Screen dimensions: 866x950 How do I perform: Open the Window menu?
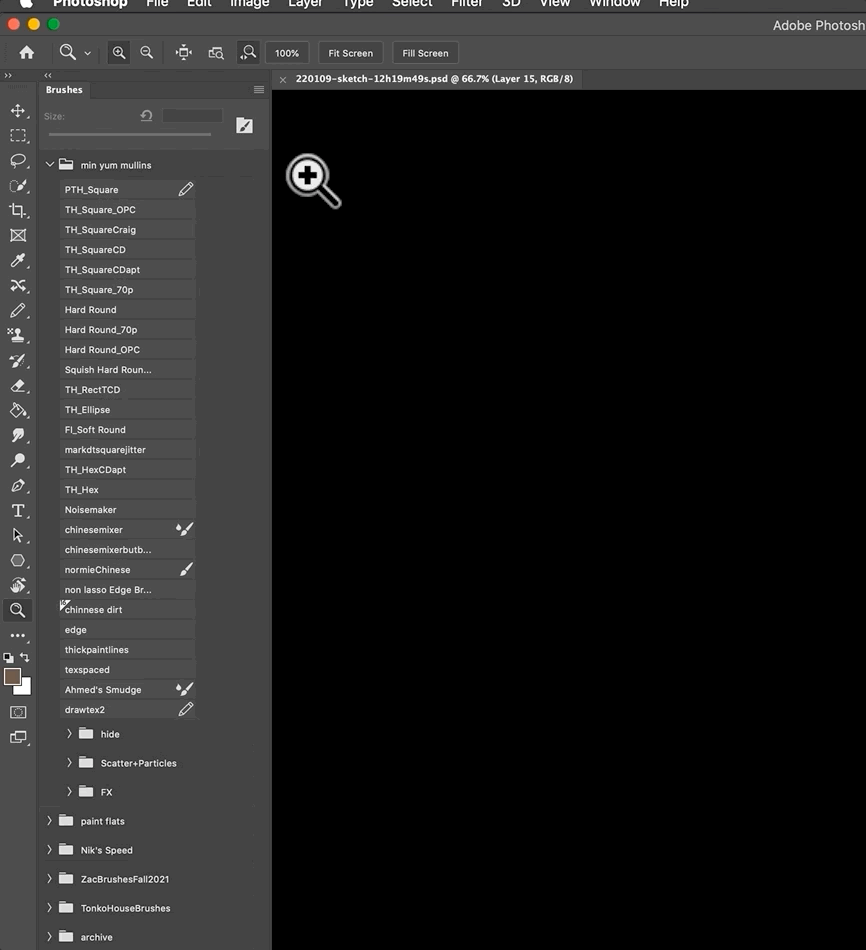point(615,4)
